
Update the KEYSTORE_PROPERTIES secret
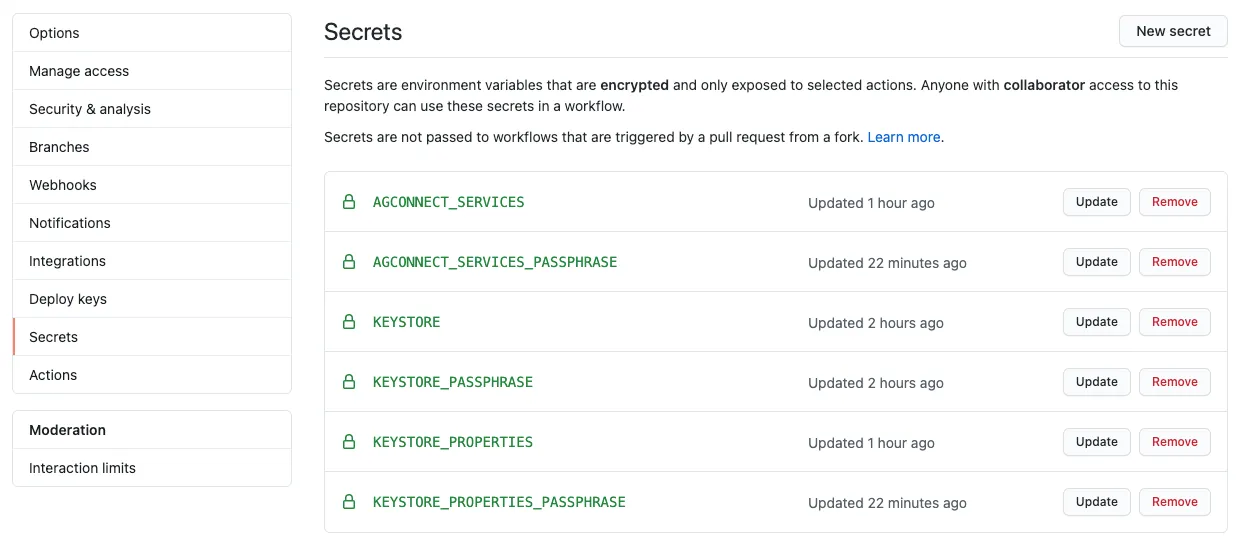[x=1096, y=442]
